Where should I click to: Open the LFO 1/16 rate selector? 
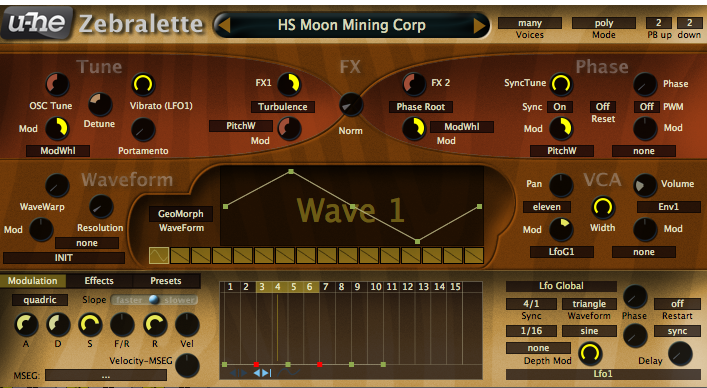(531, 331)
